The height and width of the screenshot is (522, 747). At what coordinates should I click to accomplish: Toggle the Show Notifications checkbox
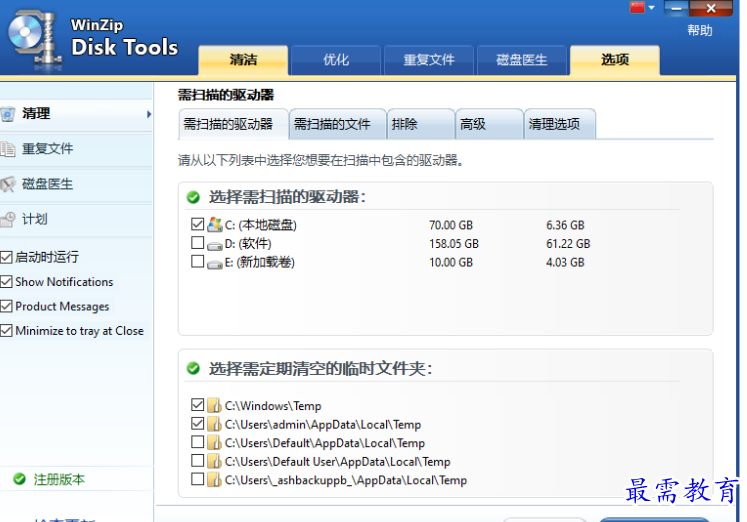(6, 281)
